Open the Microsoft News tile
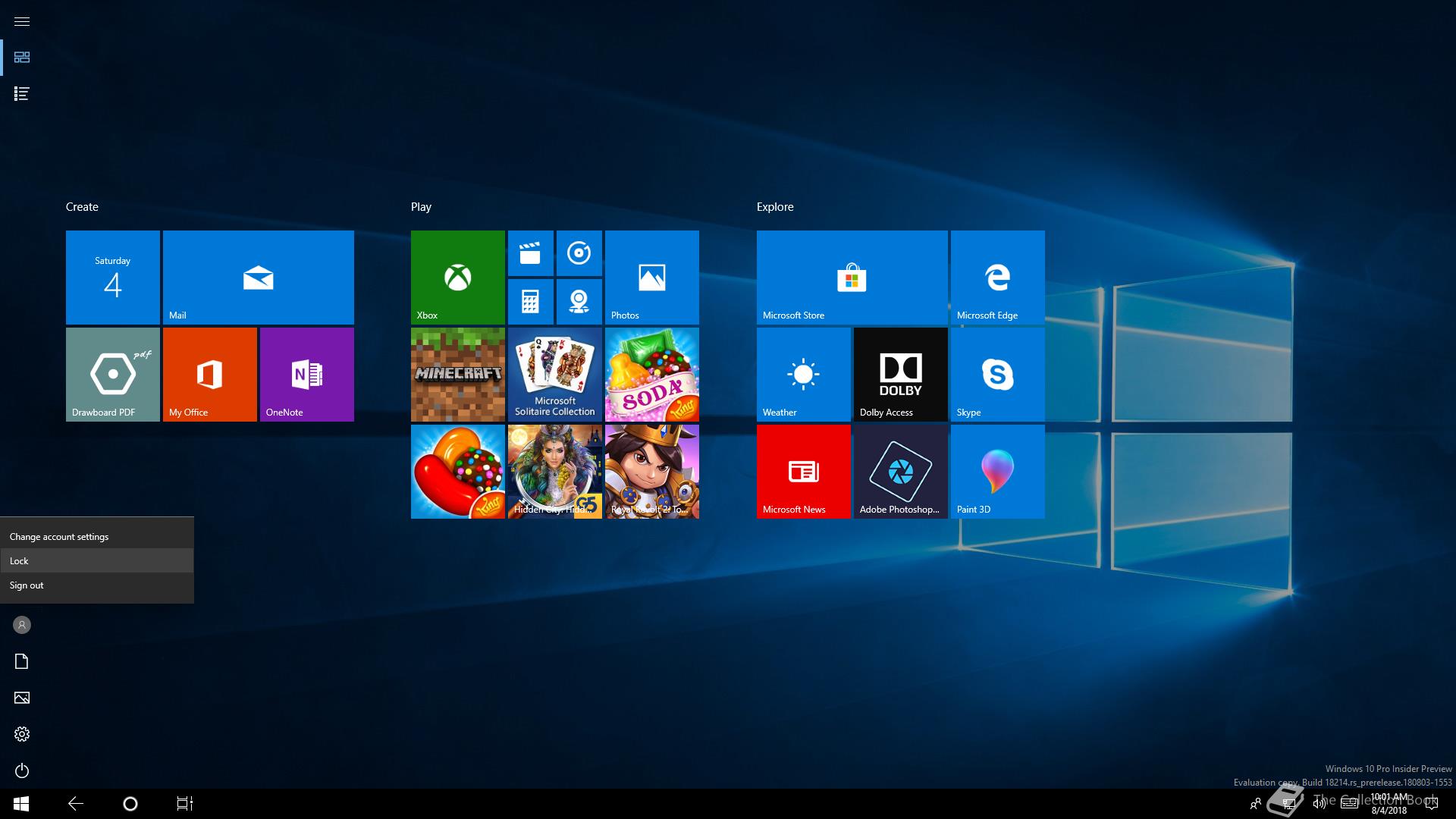The height and width of the screenshot is (819, 1456). [x=804, y=472]
